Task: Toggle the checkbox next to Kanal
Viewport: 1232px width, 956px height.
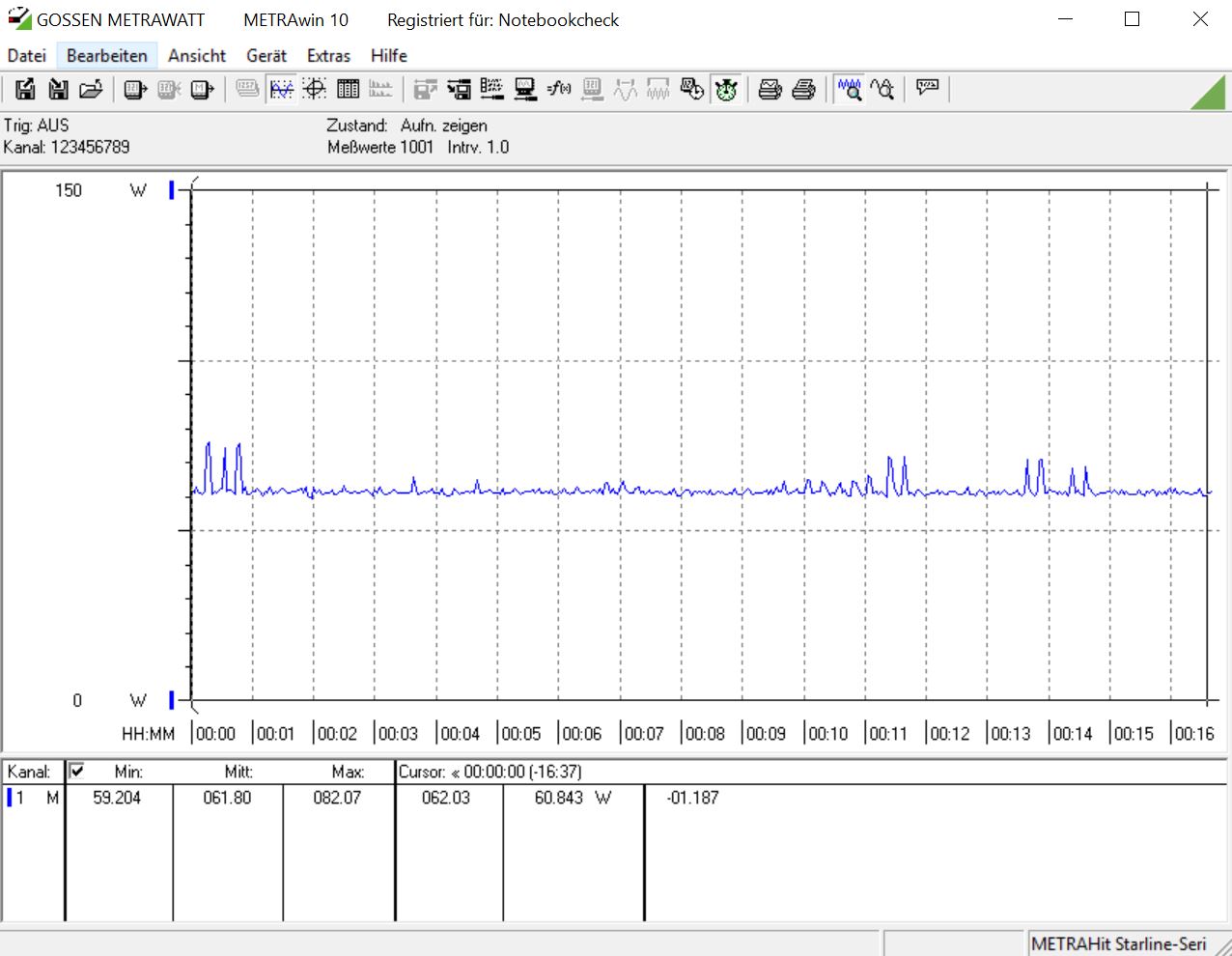Action: [77, 771]
